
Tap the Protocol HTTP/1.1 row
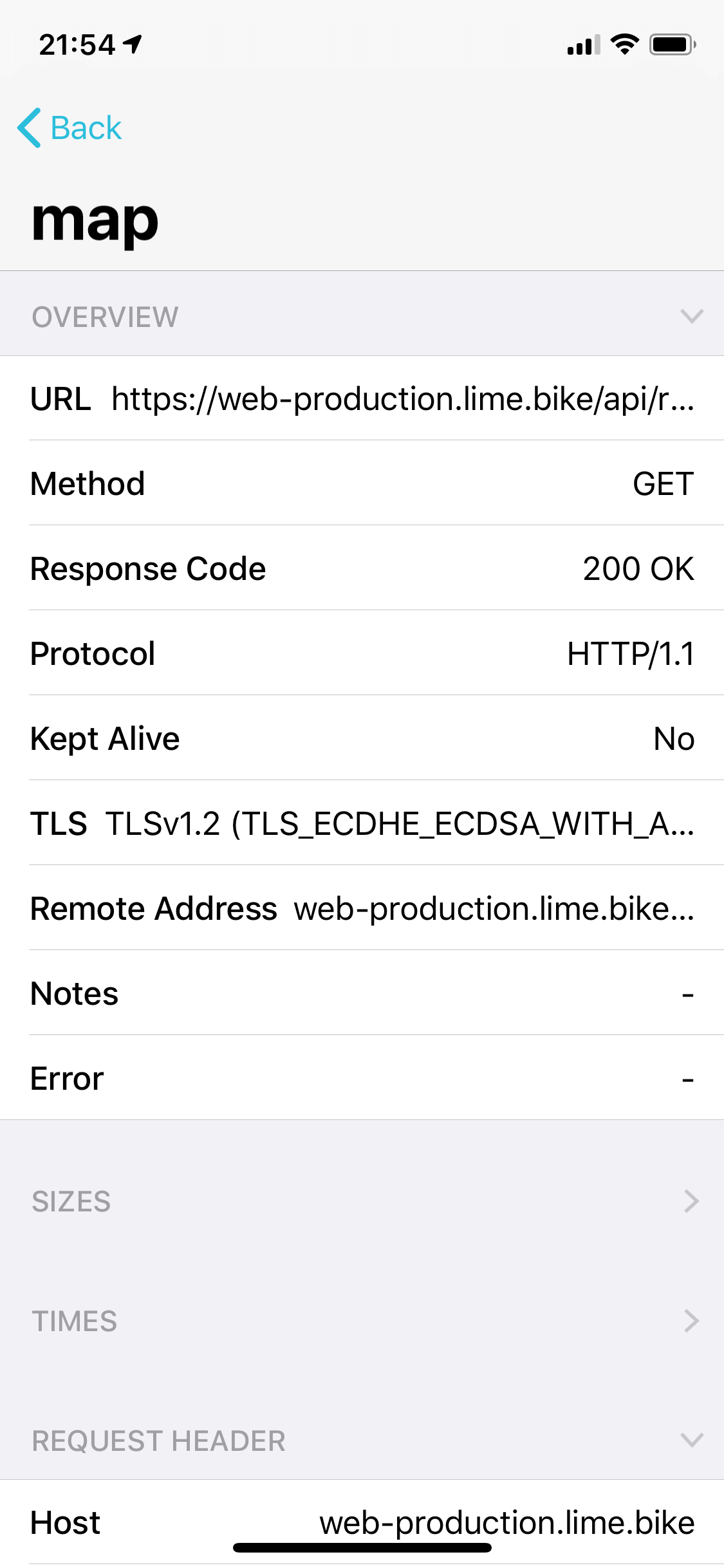click(x=362, y=653)
